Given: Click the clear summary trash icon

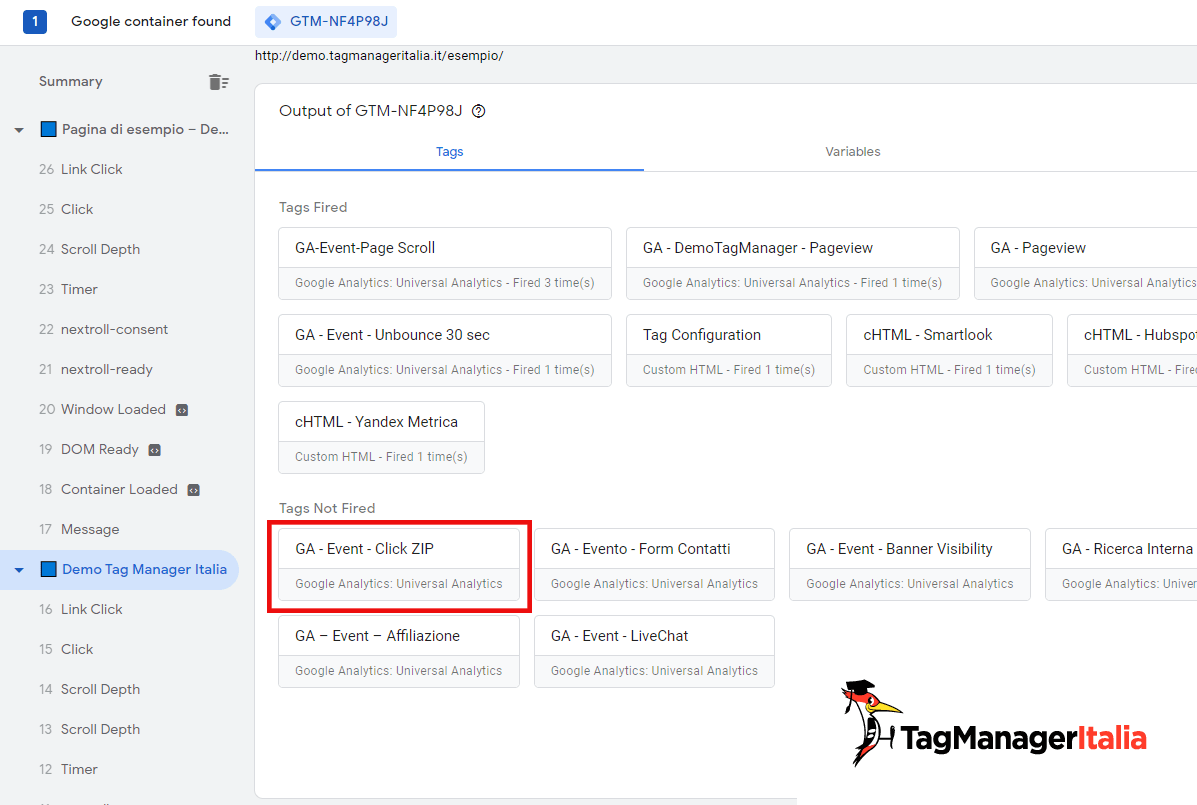Looking at the screenshot, I should (x=218, y=82).
